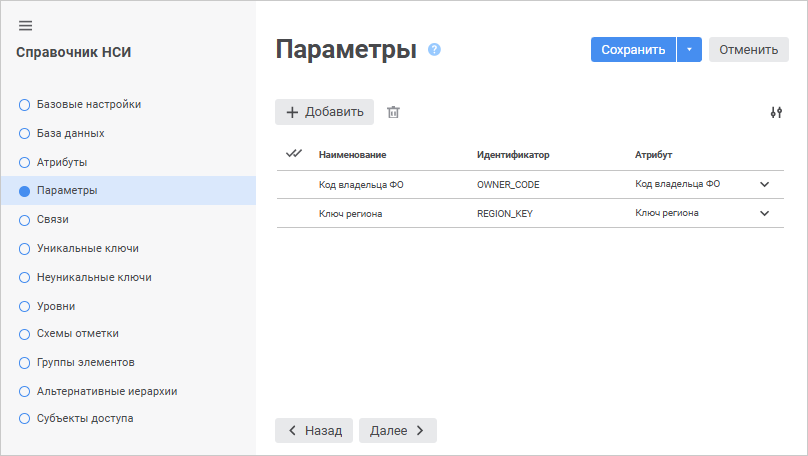
Task: Click the select-all double checkmark icon
Action: (294, 154)
